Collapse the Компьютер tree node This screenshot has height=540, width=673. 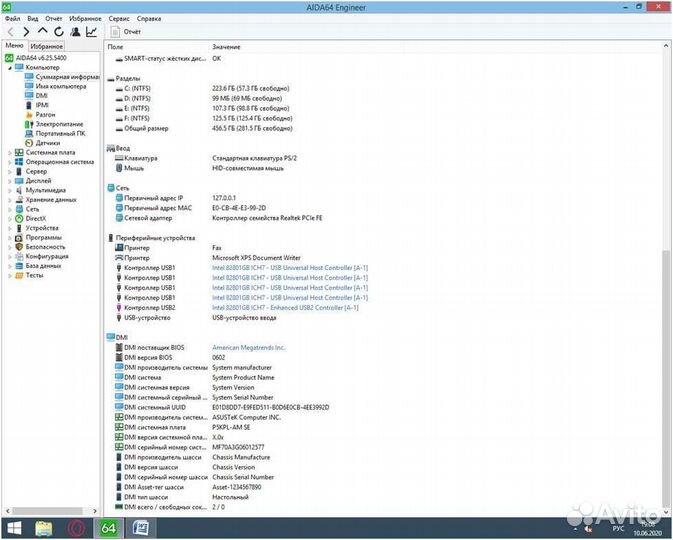click(x=9, y=67)
